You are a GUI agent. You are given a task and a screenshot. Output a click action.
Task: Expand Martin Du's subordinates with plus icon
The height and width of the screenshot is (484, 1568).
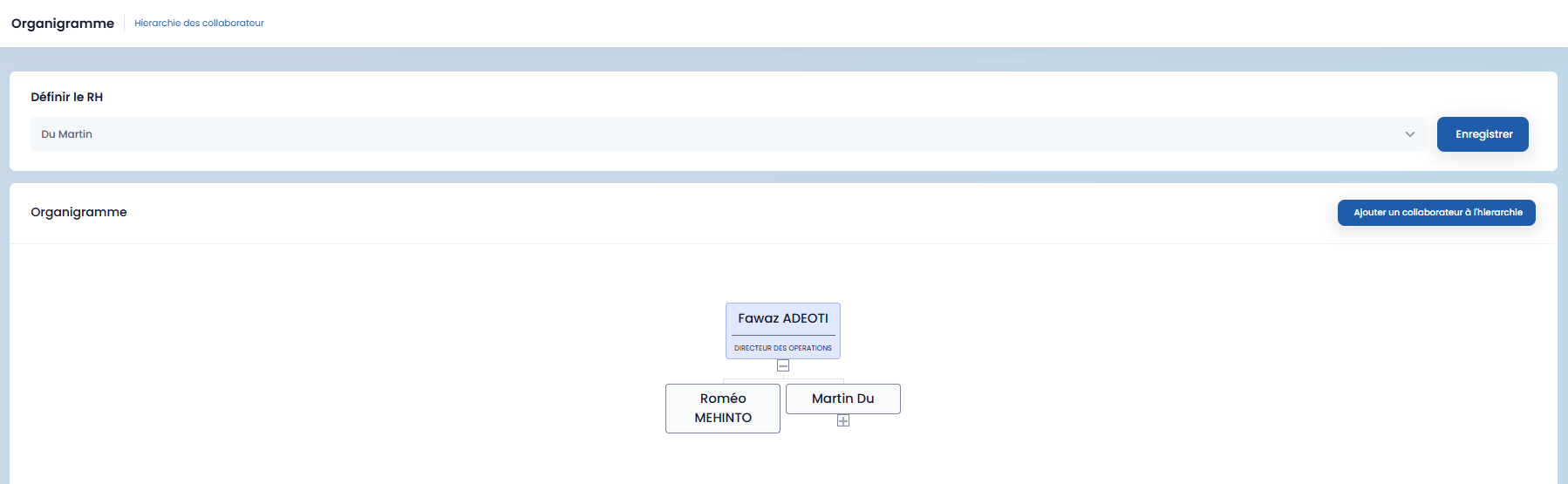[x=843, y=420]
